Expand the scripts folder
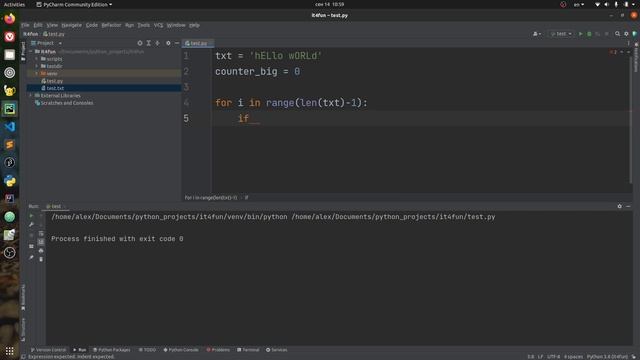Viewport: 640px width, 360px height. [x=37, y=59]
